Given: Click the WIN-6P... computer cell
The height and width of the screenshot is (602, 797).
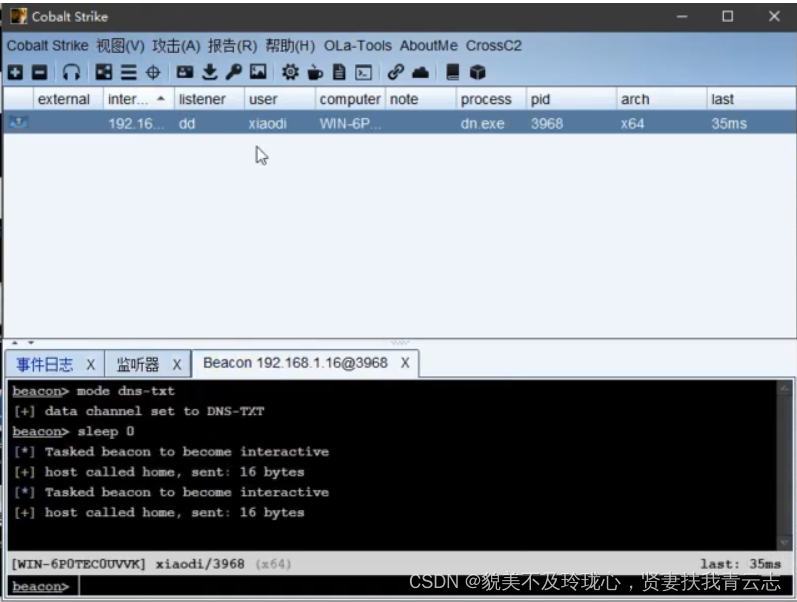Looking at the screenshot, I should coord(350,124).
